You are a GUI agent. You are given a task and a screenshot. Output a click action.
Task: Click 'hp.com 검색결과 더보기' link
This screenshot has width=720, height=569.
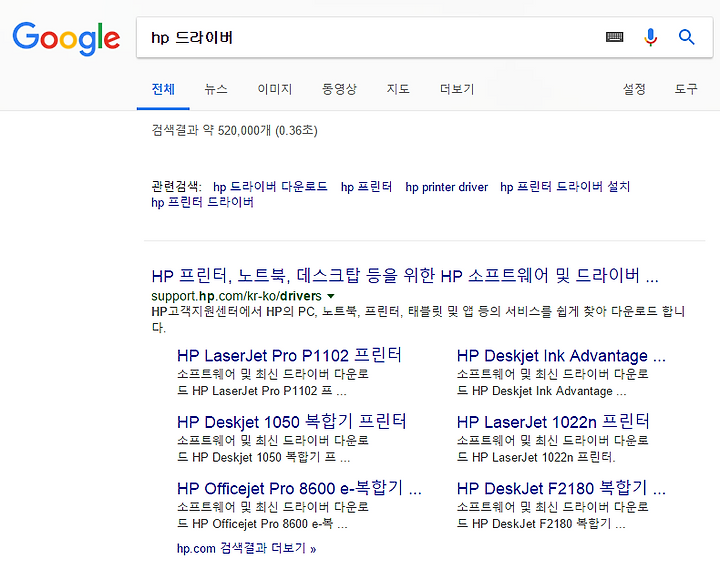click(247, 548)
